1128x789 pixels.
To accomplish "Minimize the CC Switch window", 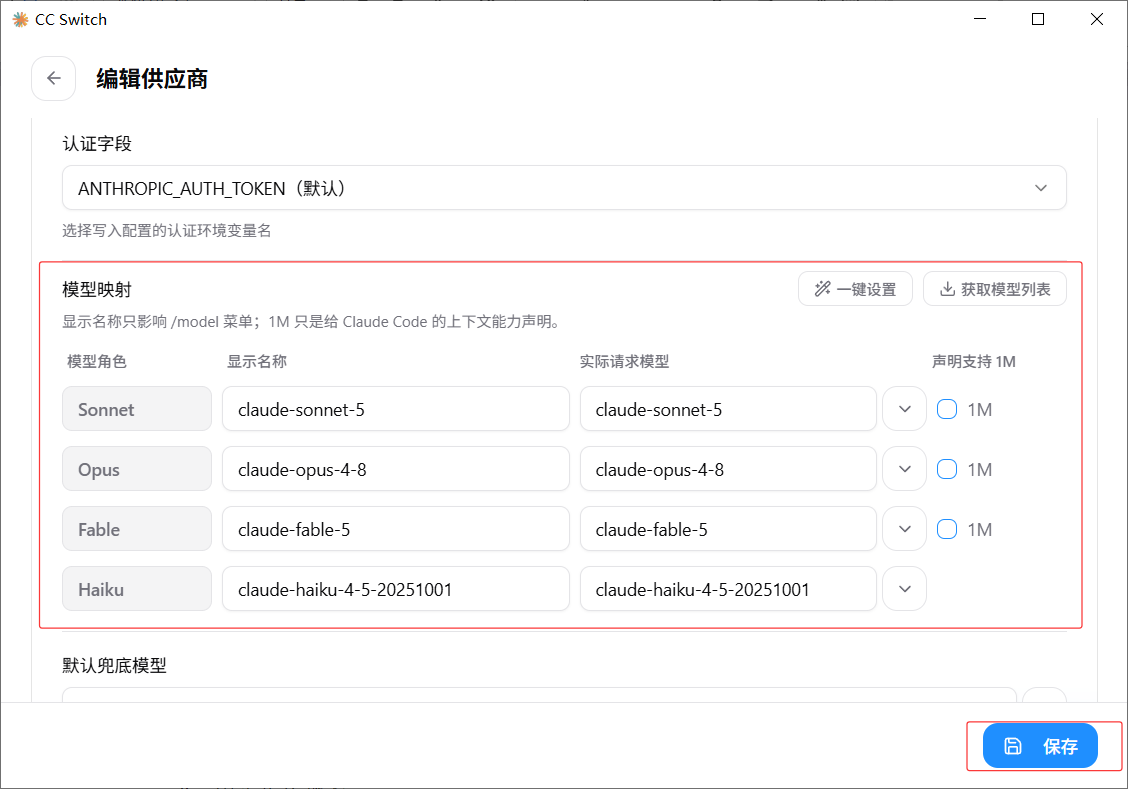I will 980,19.
